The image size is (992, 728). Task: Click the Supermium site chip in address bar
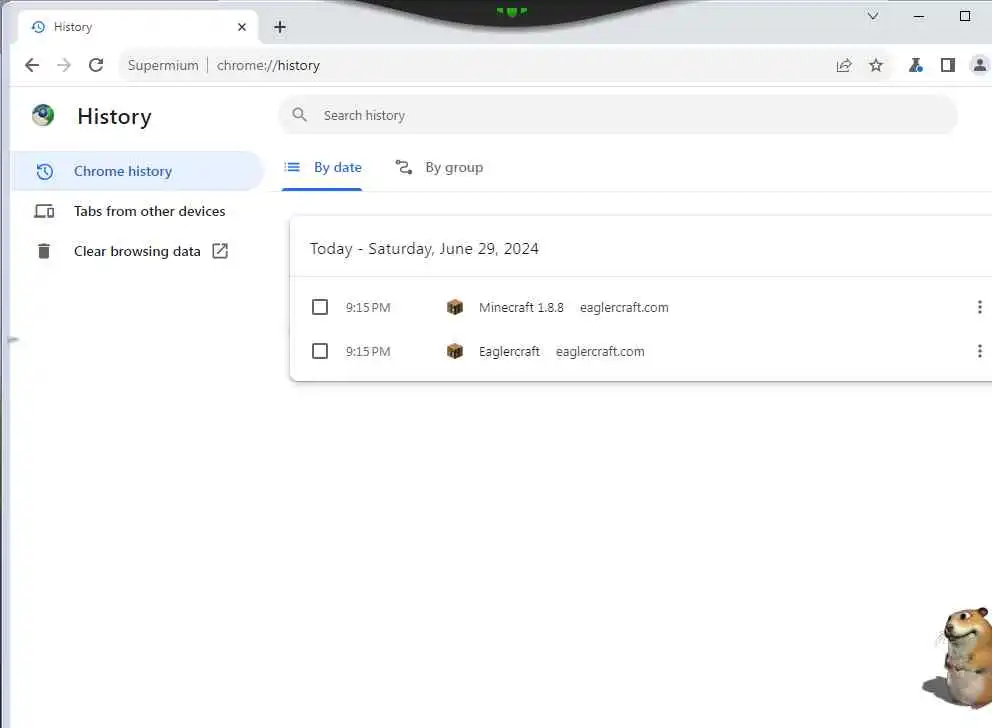click(163, 65)
